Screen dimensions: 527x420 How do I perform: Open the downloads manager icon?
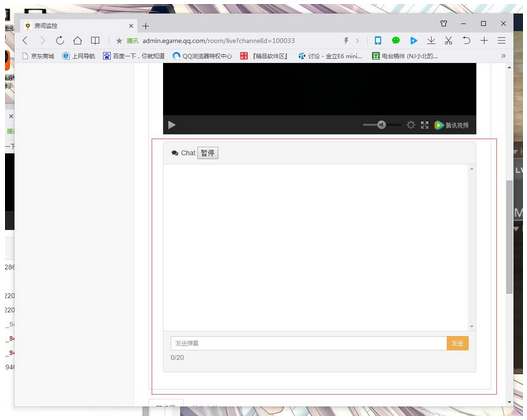[x=431, y=41]
